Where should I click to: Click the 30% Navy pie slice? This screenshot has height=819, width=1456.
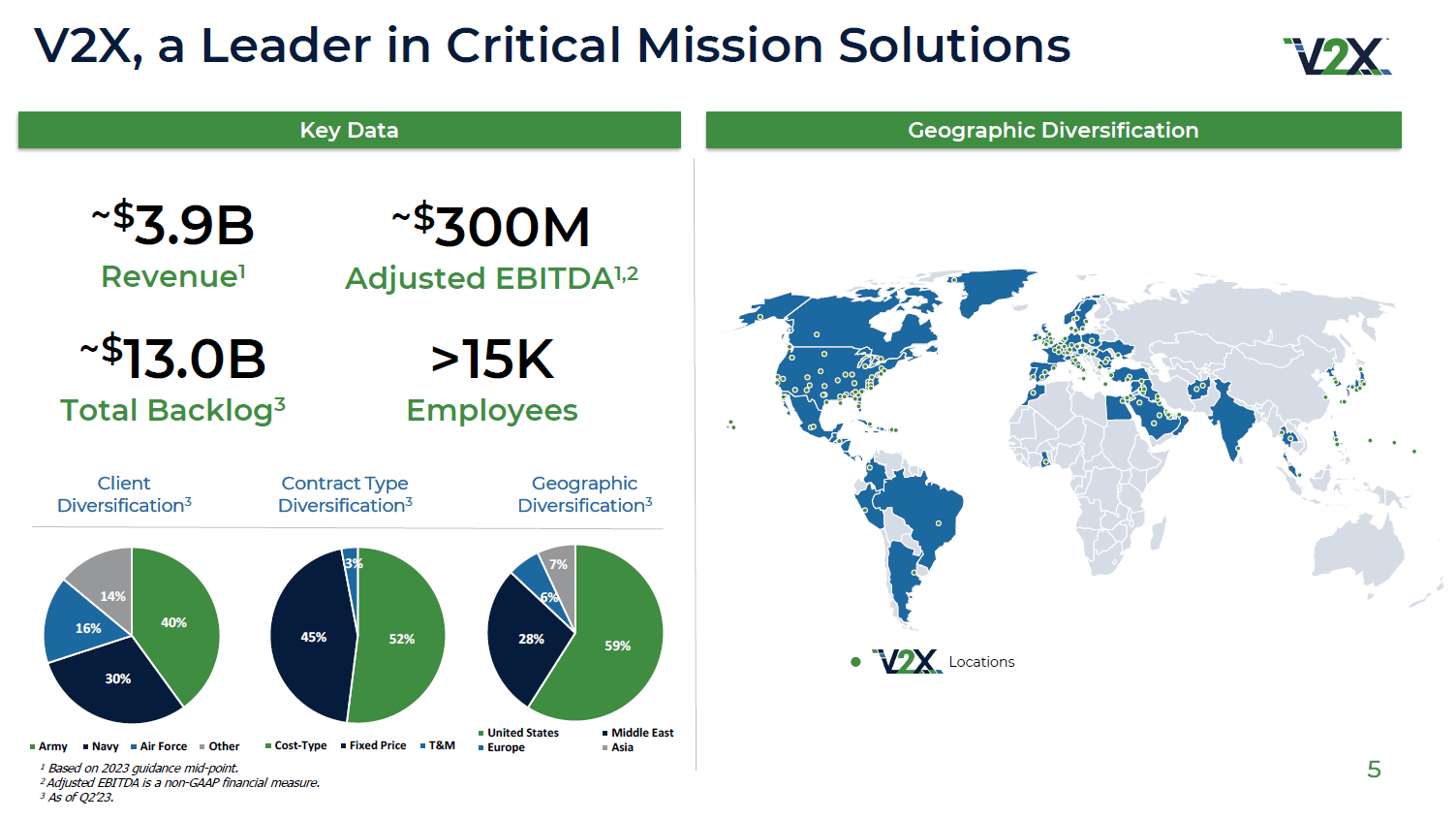(118, 678)
